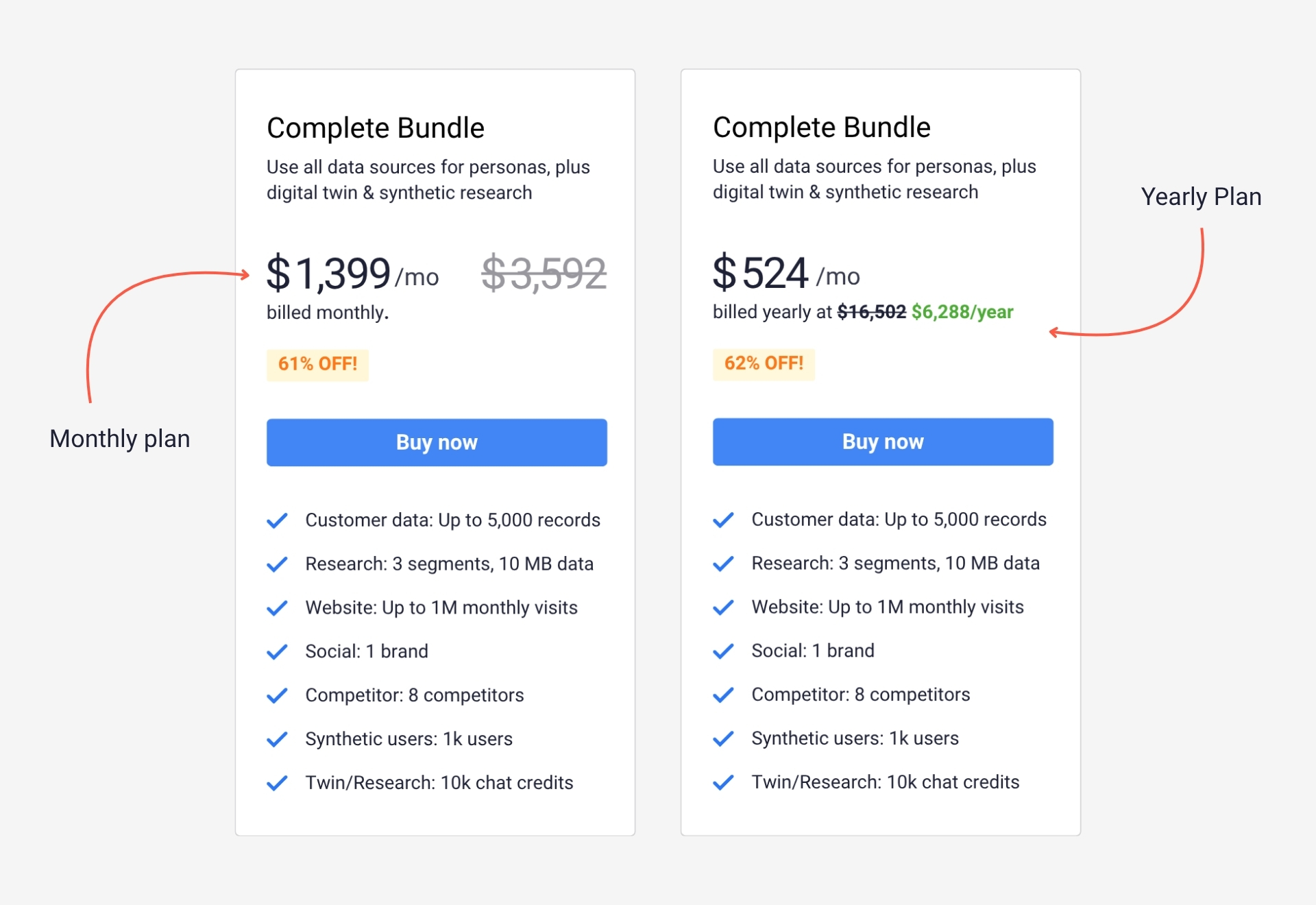This screenshot has width=1316, height=905.
Task: Click the yearly card's Complete Bundle heading
Action: click(821, 128)
